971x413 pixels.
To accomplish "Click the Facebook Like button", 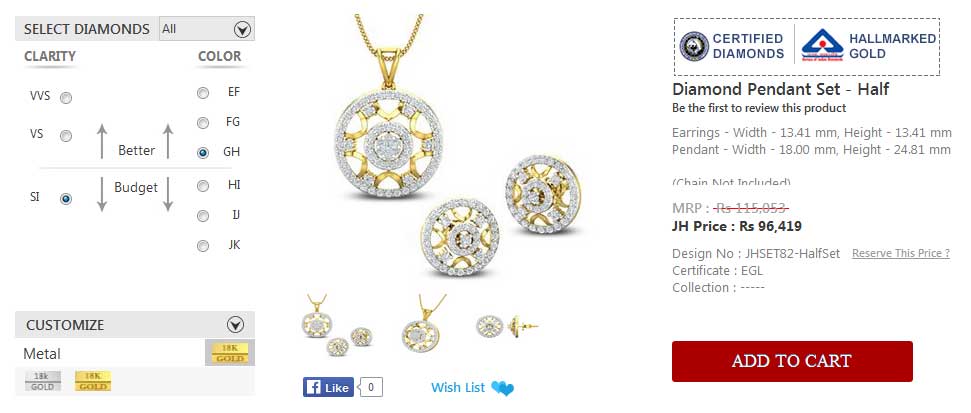I will click(328, 388).
